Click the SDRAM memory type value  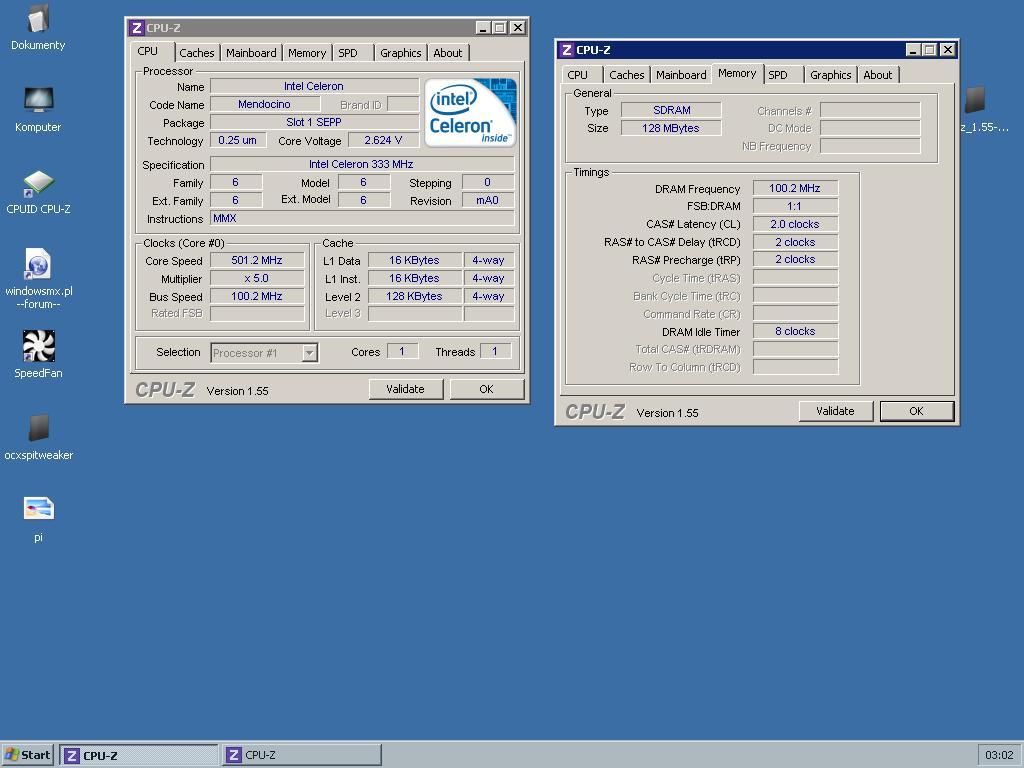point(671,110)
